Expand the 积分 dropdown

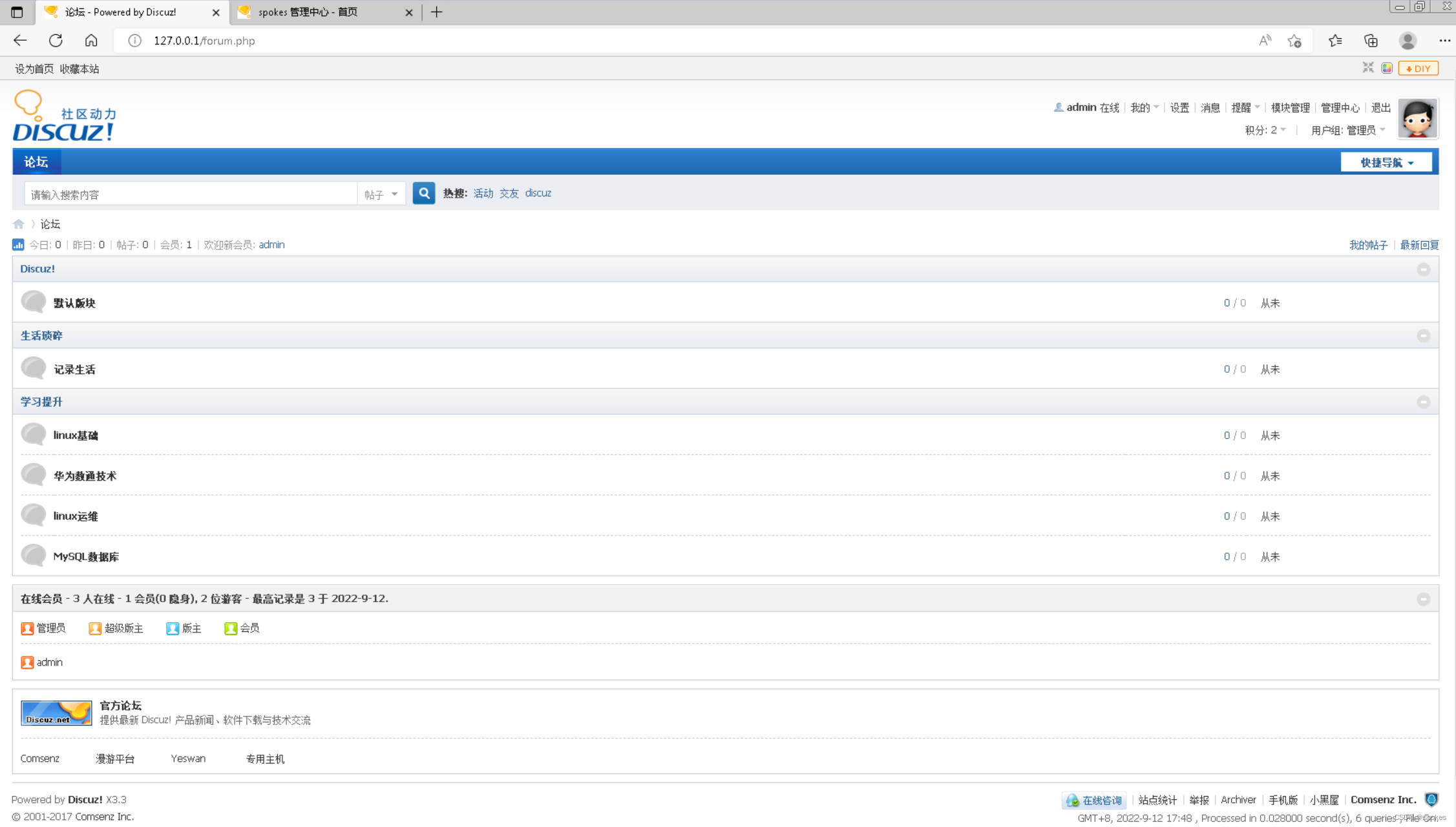(x=1265, y=130)
